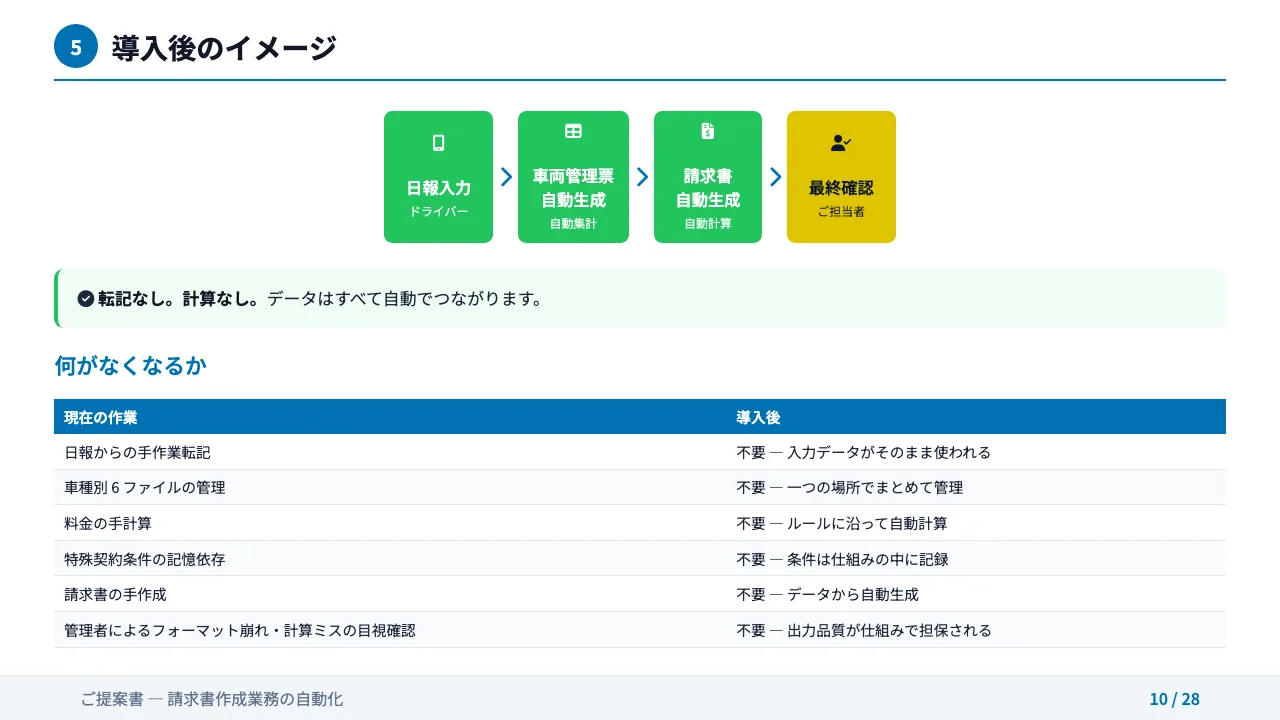
Task: Click the bold text 転記なし。計算なし。
Action: pyautogui.click(x=180, y=298)
